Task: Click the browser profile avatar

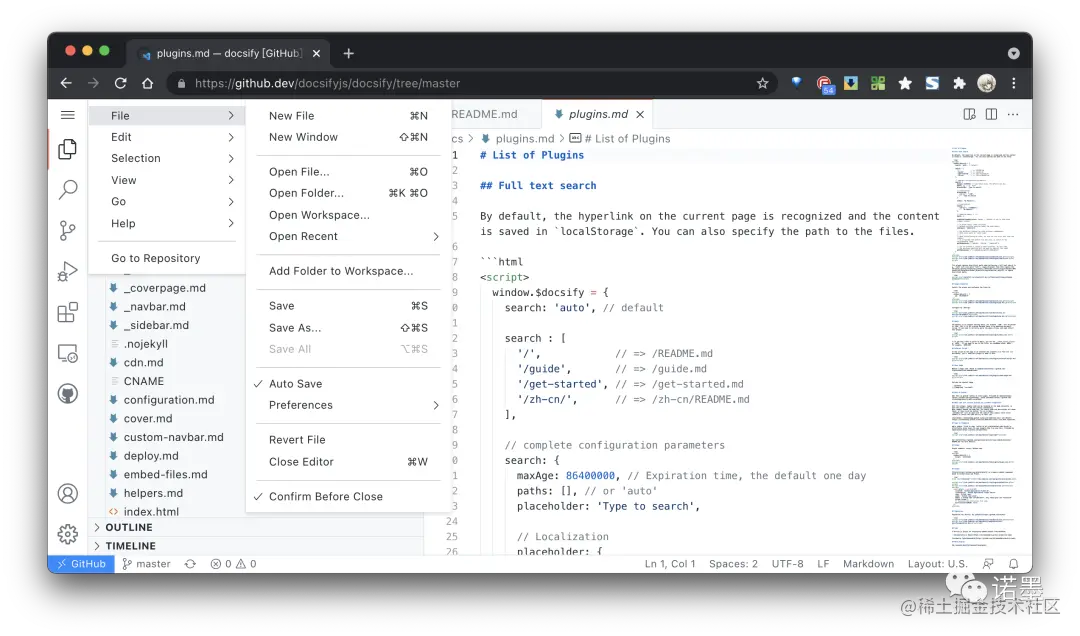Action: click(986, 83)
